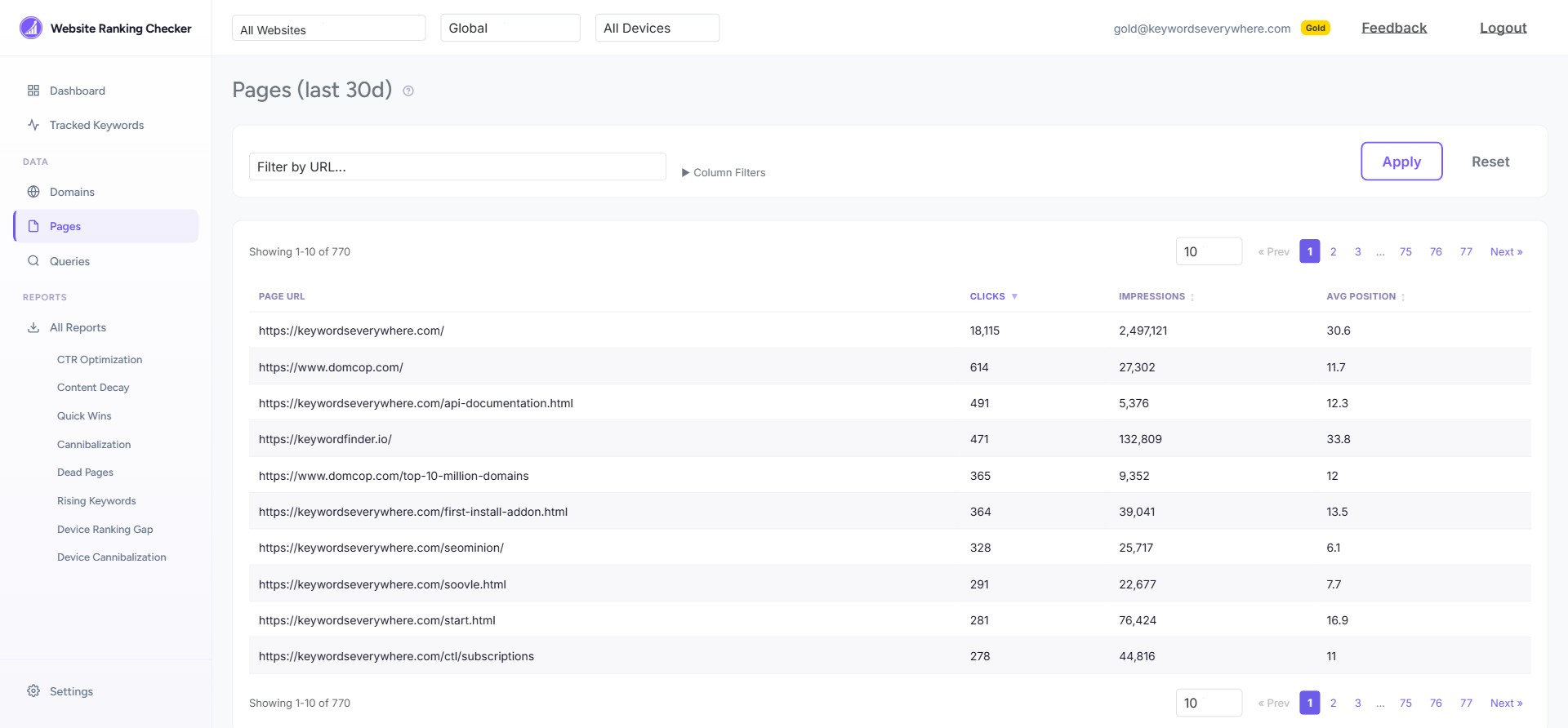The image size is (1568, 728).
Task: Click the Clicks column sort arrow
Action: 1014,296
